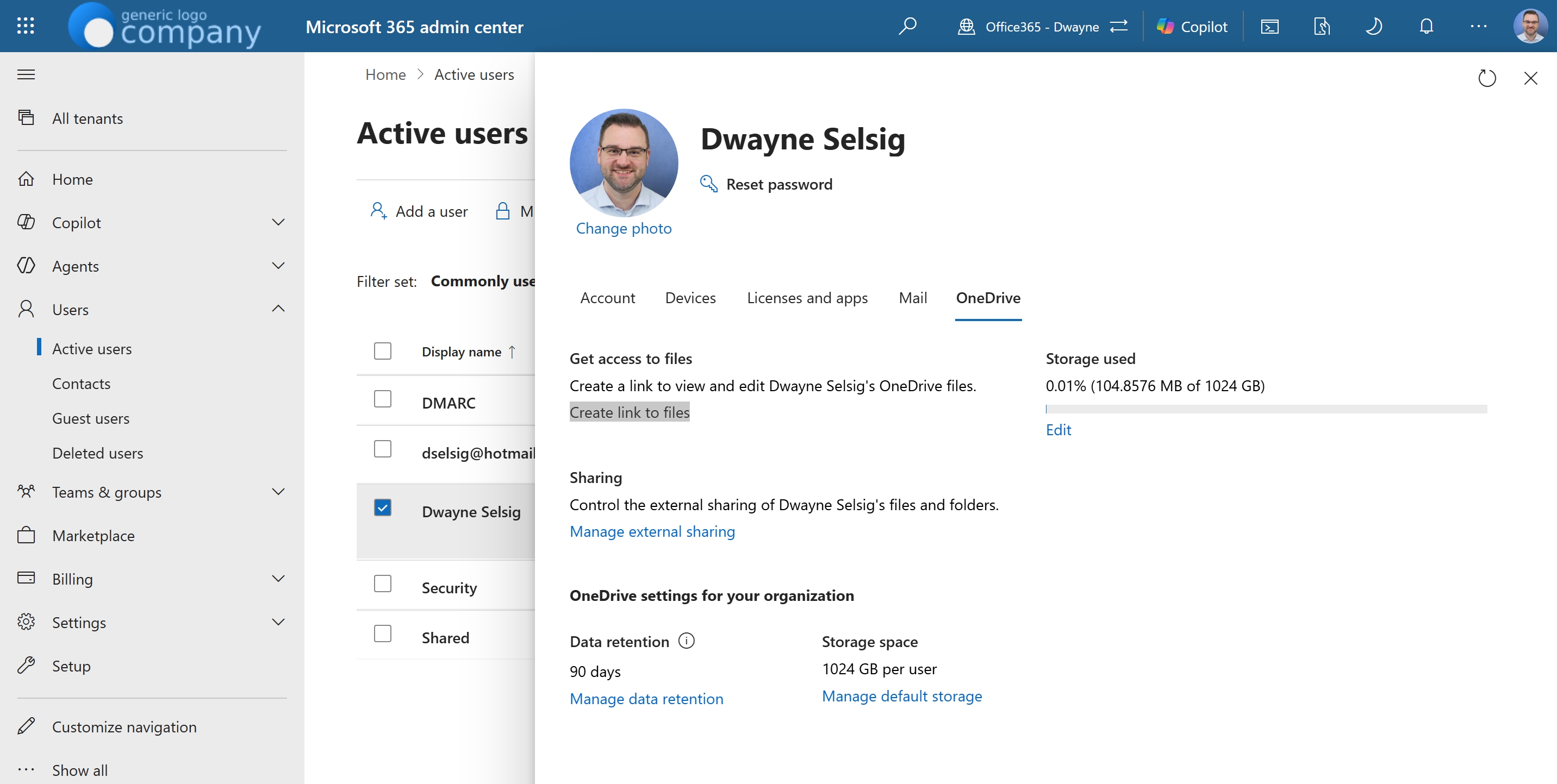Open the Mail tab
This screenshot has width=1557, height=784.
pyautogui.click(x=913, y=298)
